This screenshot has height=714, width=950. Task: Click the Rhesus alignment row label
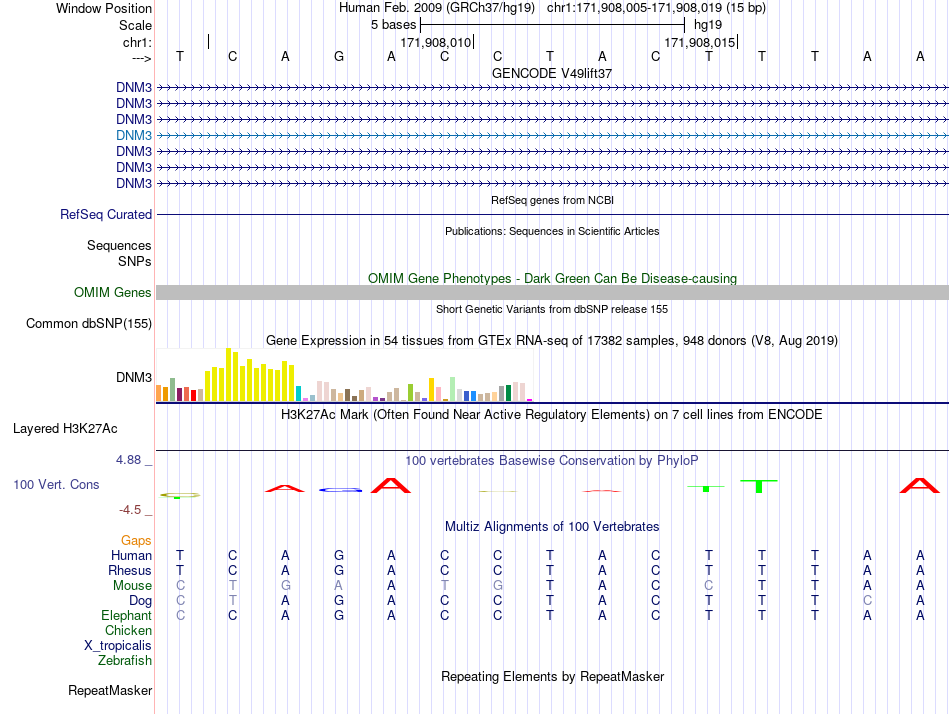point(130,571)
